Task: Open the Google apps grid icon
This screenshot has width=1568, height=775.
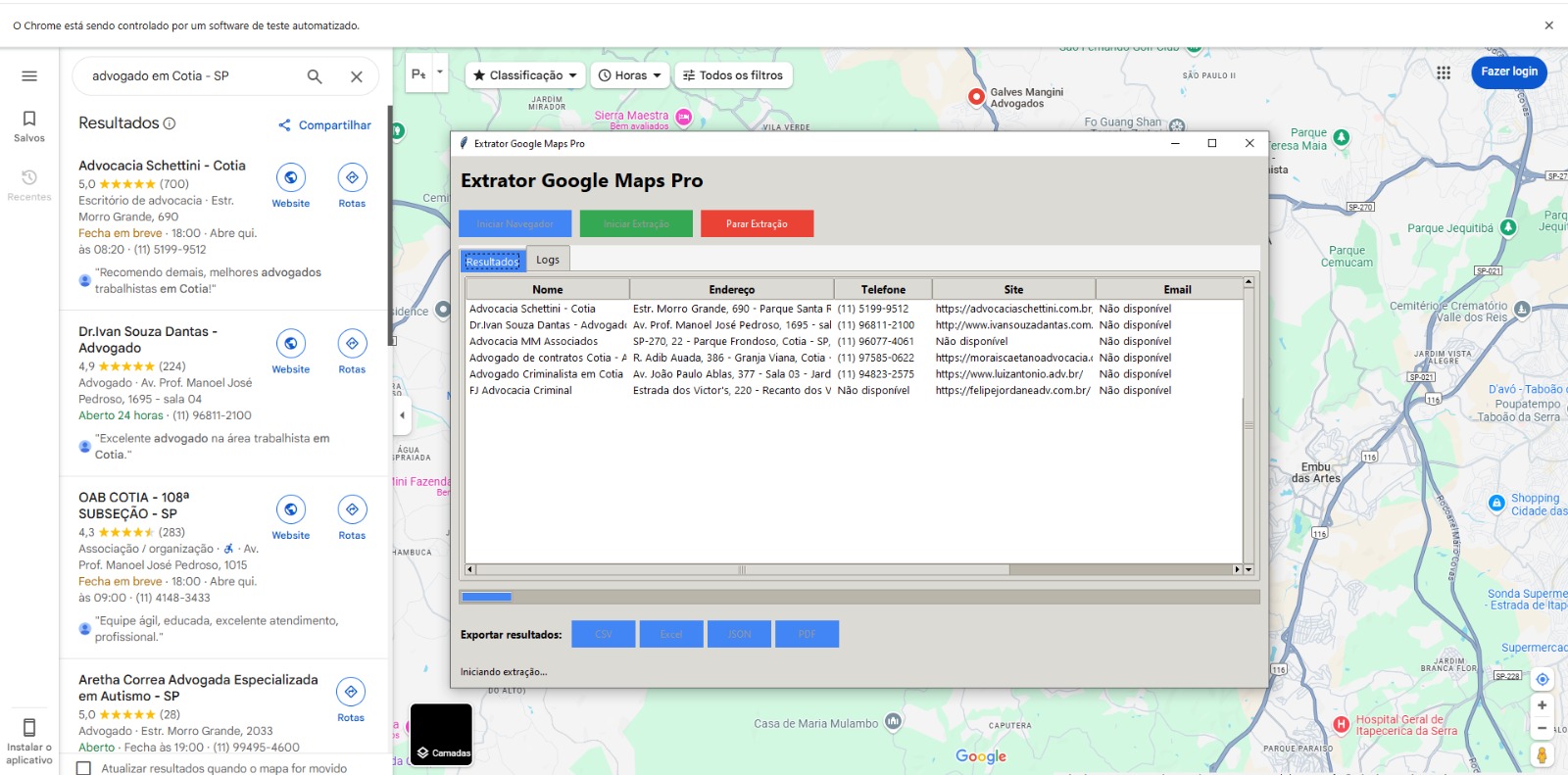Action: pos(1444,73)
